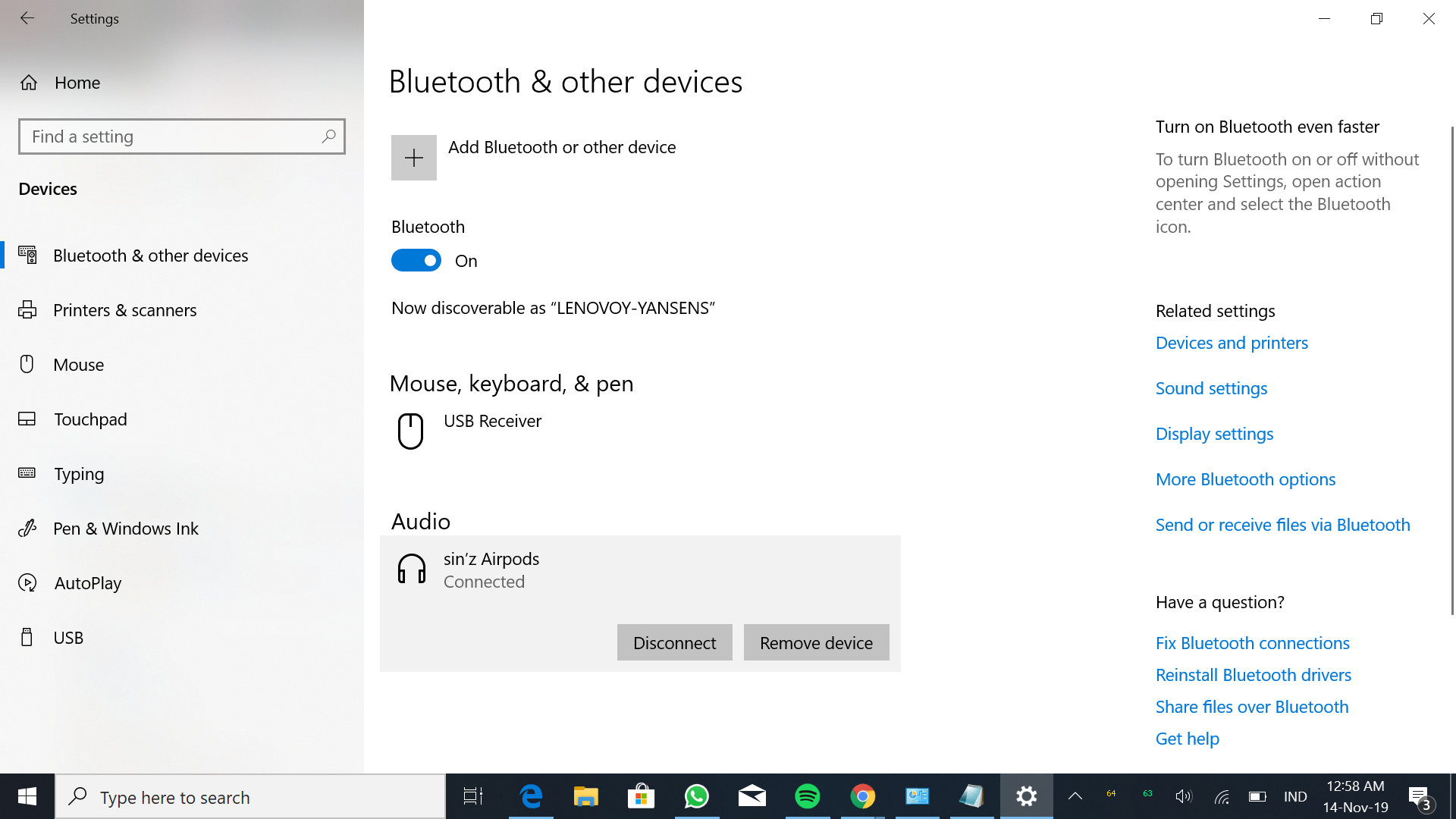The height and width of the screenshot is (819, 1456).
Task: Open Pen & Windows Ink section
Action: (x=182, y=529)
